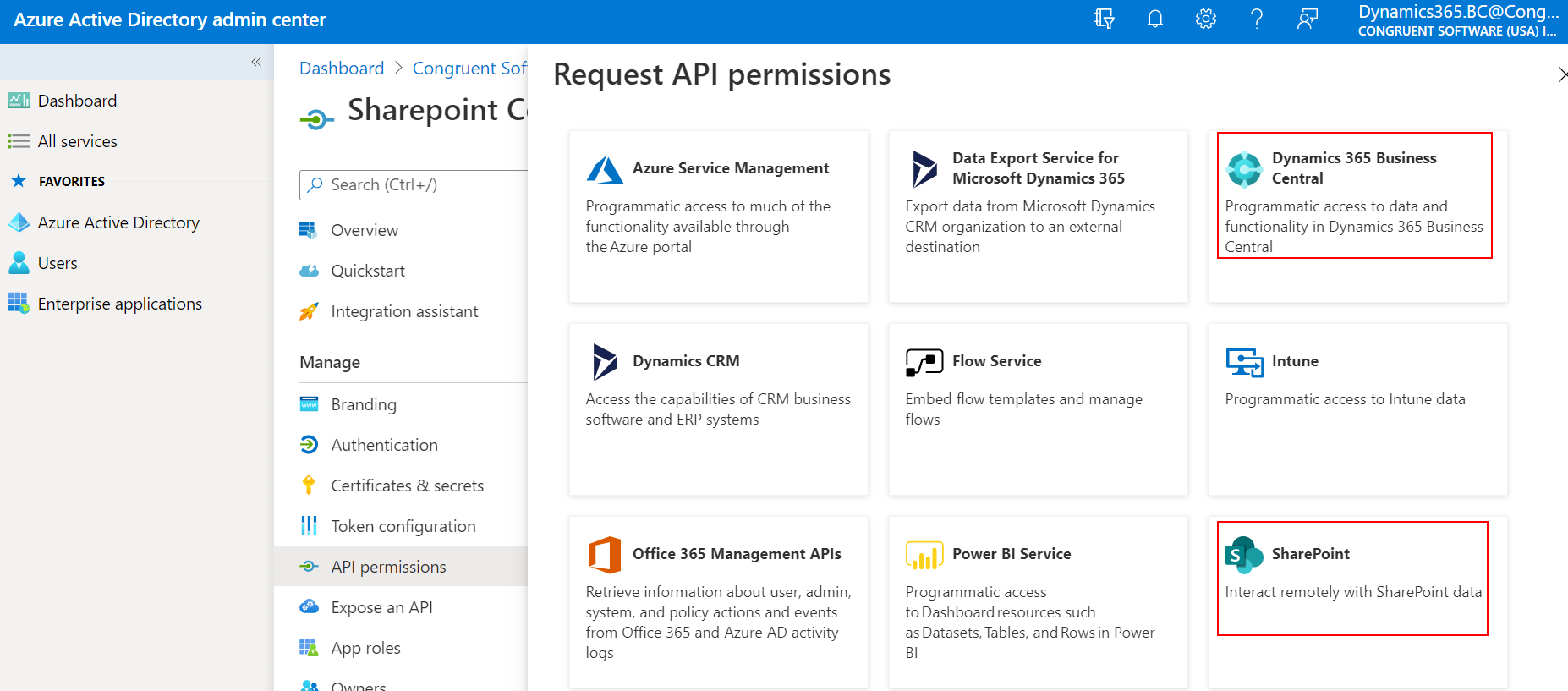Click the Dashboard breadcrumb link

[x=342, y=69]
